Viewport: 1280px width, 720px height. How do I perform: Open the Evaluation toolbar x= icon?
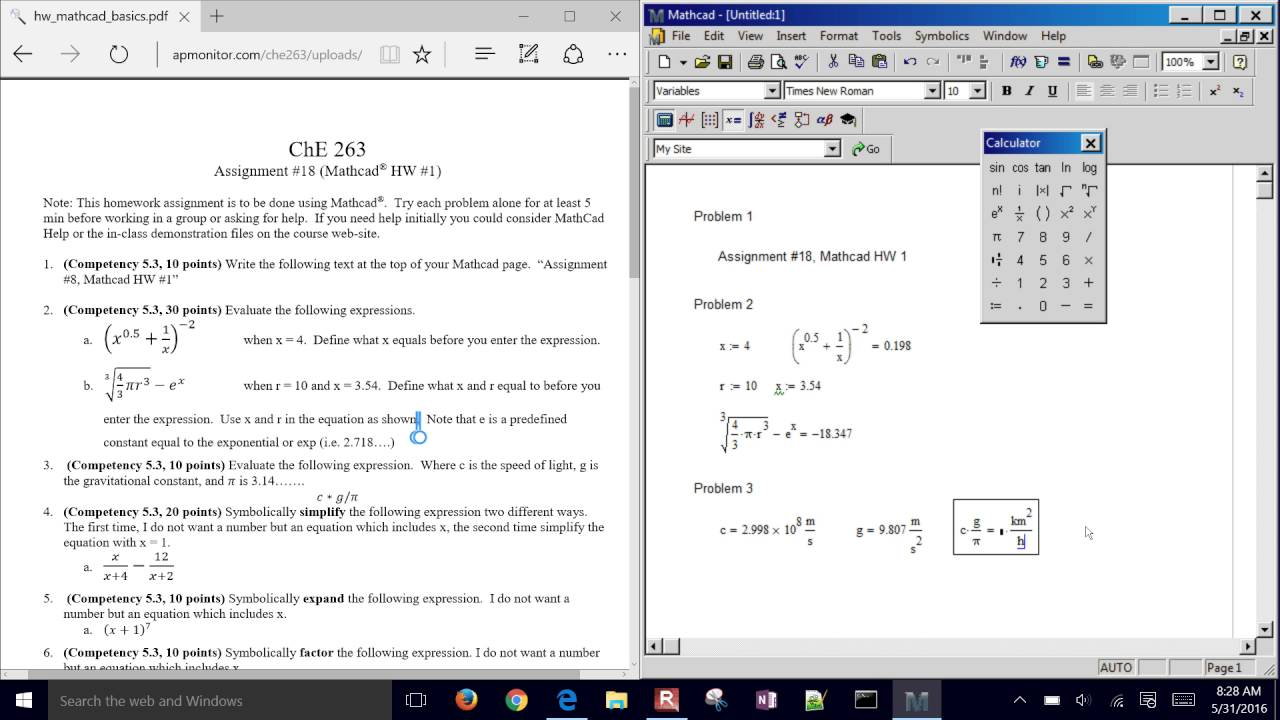click(733, 120)
